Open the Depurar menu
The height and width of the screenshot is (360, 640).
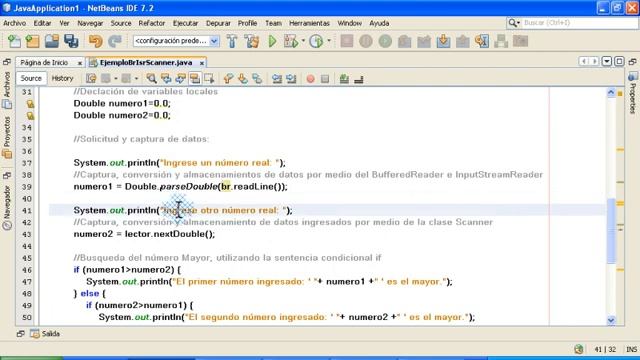coord(218,23)
